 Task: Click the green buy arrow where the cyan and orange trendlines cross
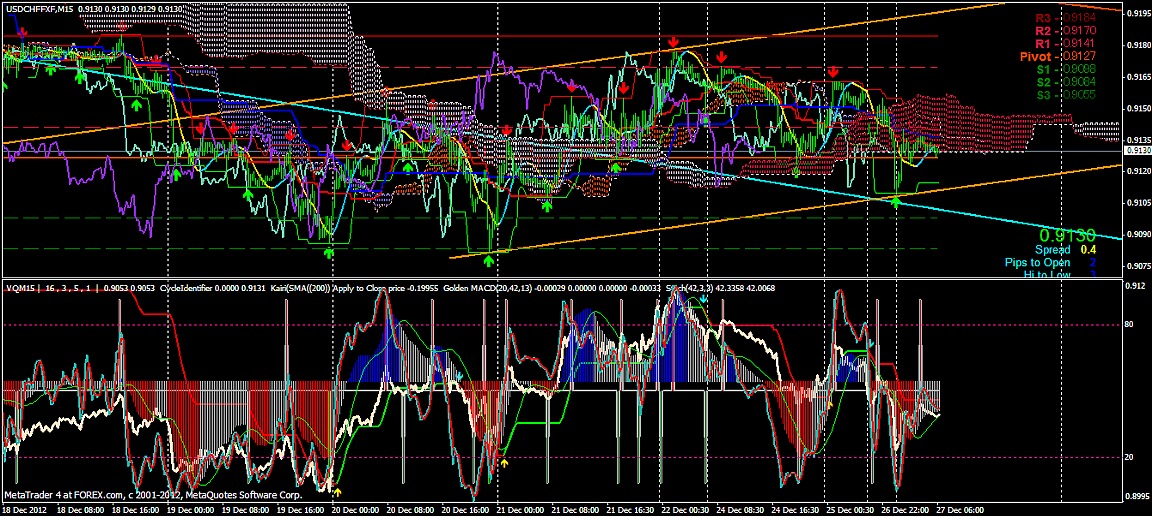pyautogui.click(x=896, y=203)
